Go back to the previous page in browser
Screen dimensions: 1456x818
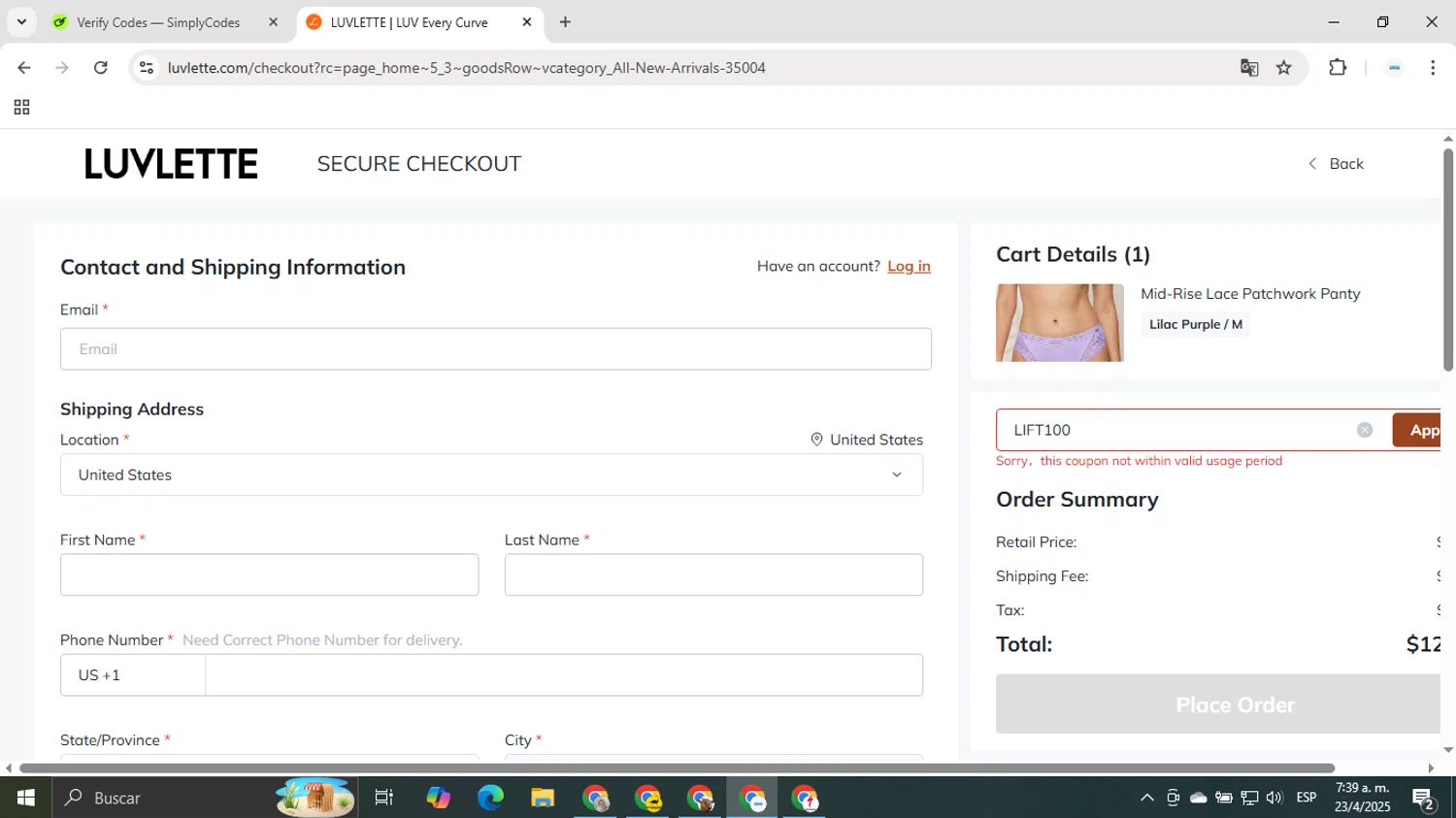click(24, 68)
